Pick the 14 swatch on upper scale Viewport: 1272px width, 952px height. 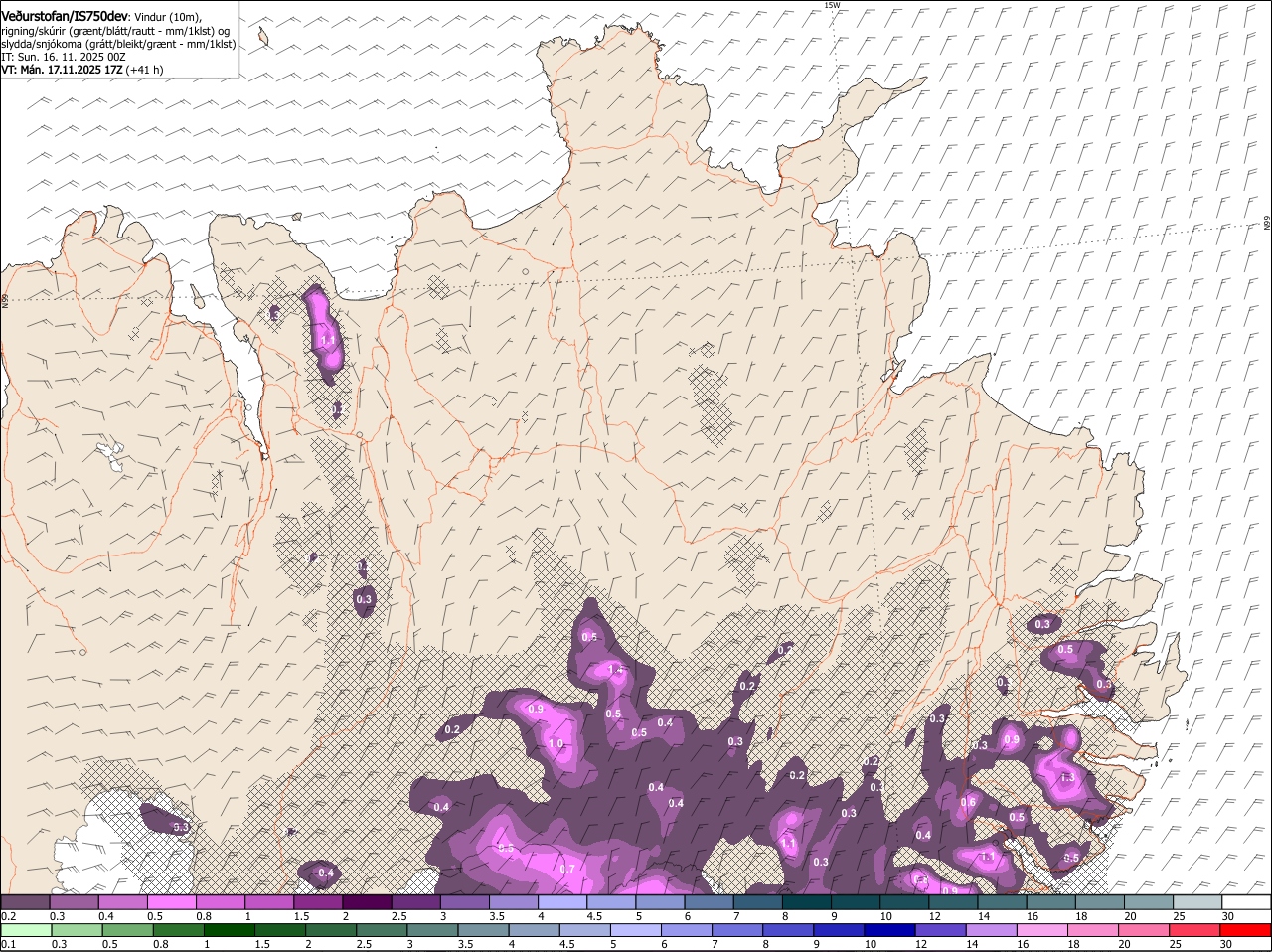(1002, 901)
